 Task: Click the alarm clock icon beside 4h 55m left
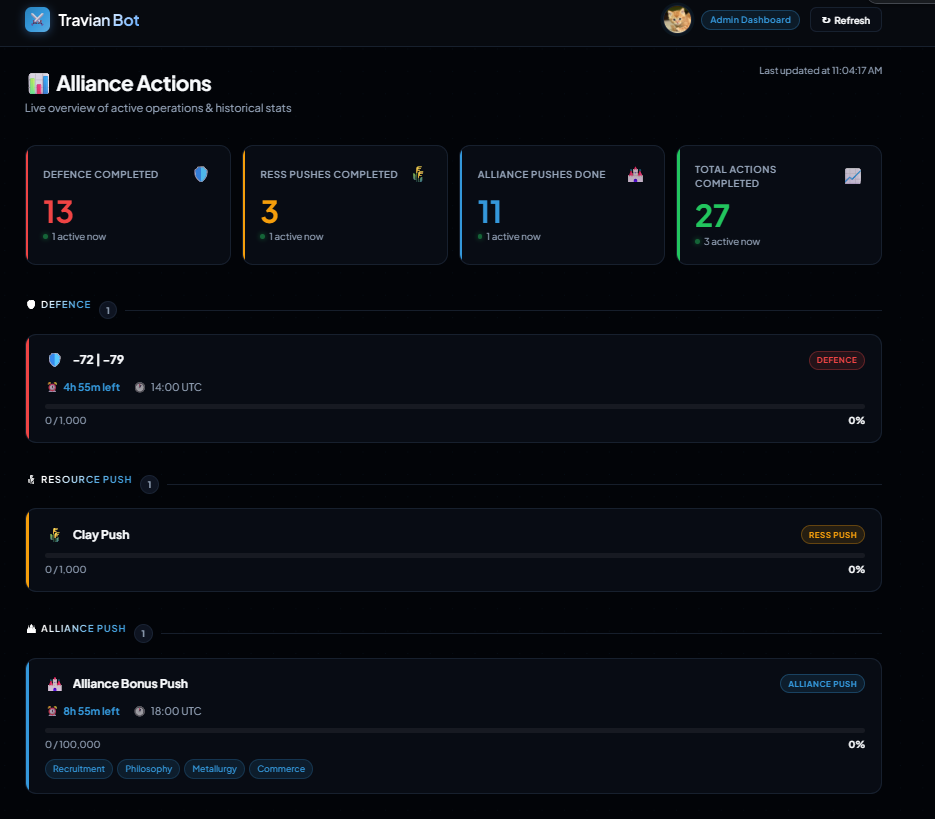[52, 387]
